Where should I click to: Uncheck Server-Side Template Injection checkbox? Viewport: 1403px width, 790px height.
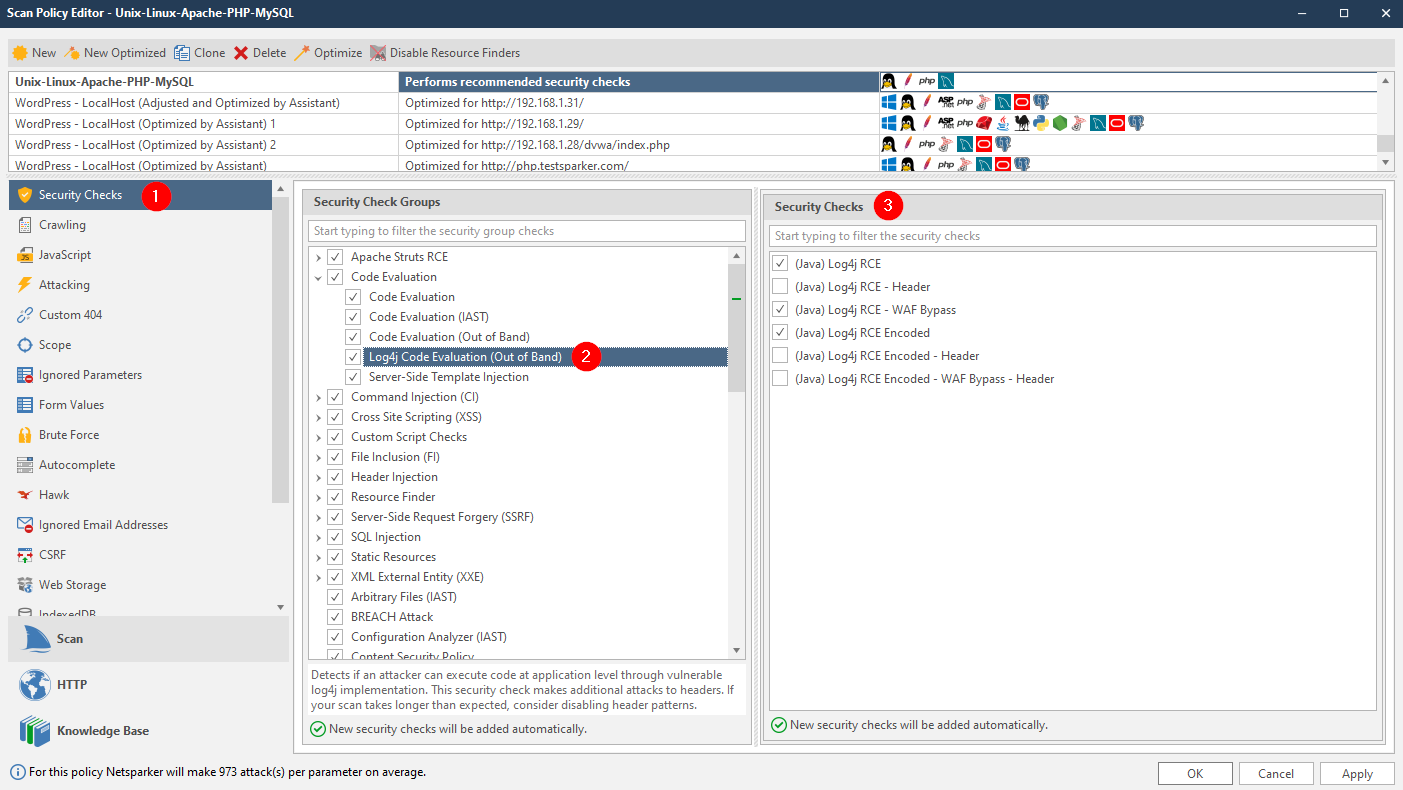coord(353,377)
